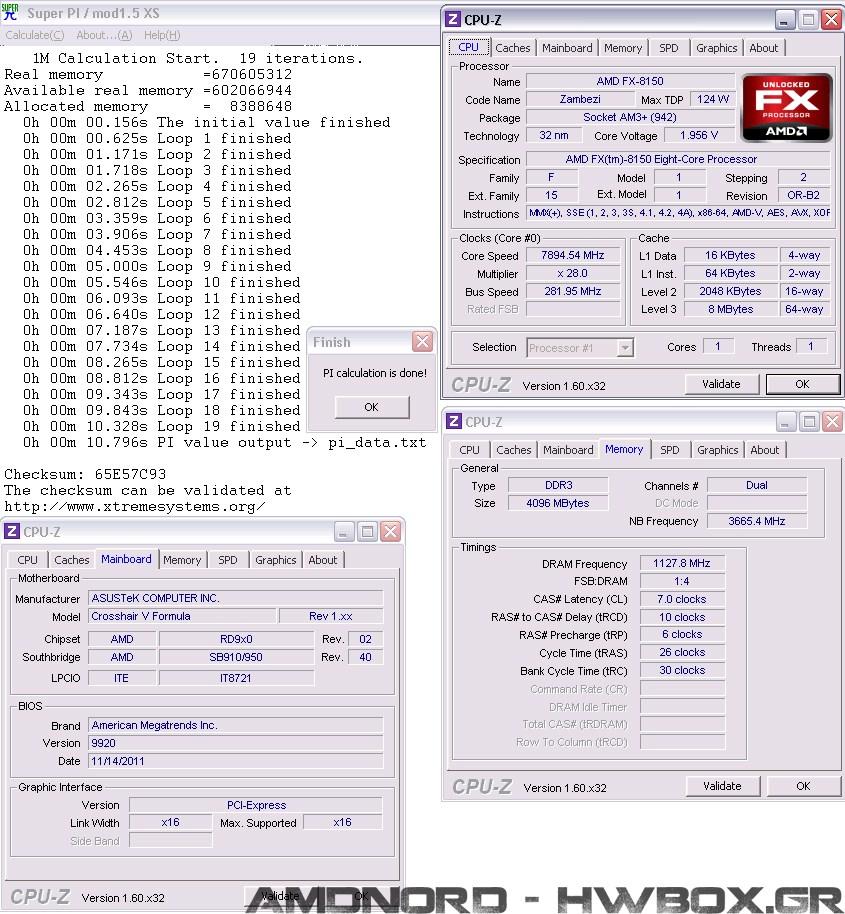The width and height of the screenshot is (845, 914).
Task: Open the Calculate menu in Super PI
Action: [34, 35]
